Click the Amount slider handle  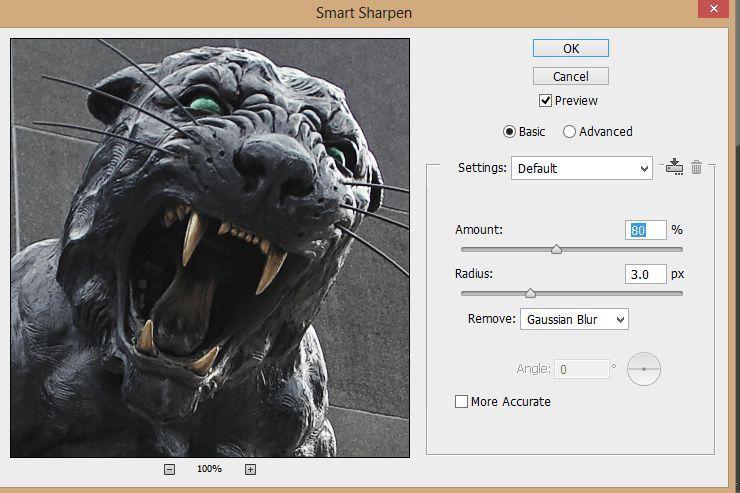556,250
